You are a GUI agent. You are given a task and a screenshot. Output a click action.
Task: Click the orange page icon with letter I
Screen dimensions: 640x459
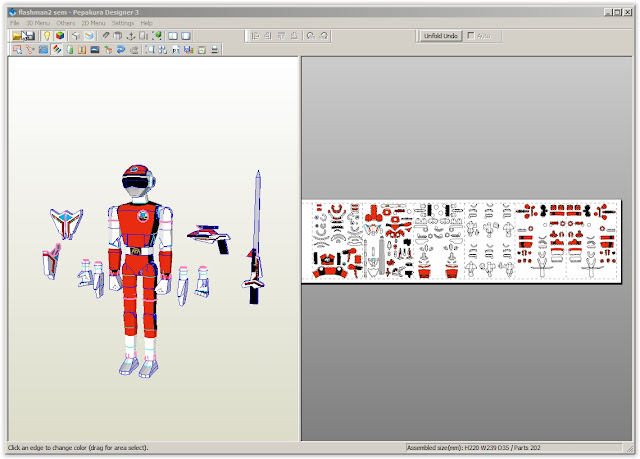tap(82, 50)
